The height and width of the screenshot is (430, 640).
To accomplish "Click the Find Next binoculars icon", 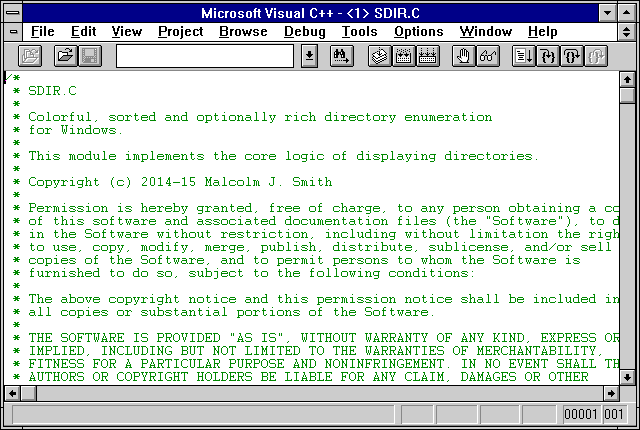I will coord(342,56).
